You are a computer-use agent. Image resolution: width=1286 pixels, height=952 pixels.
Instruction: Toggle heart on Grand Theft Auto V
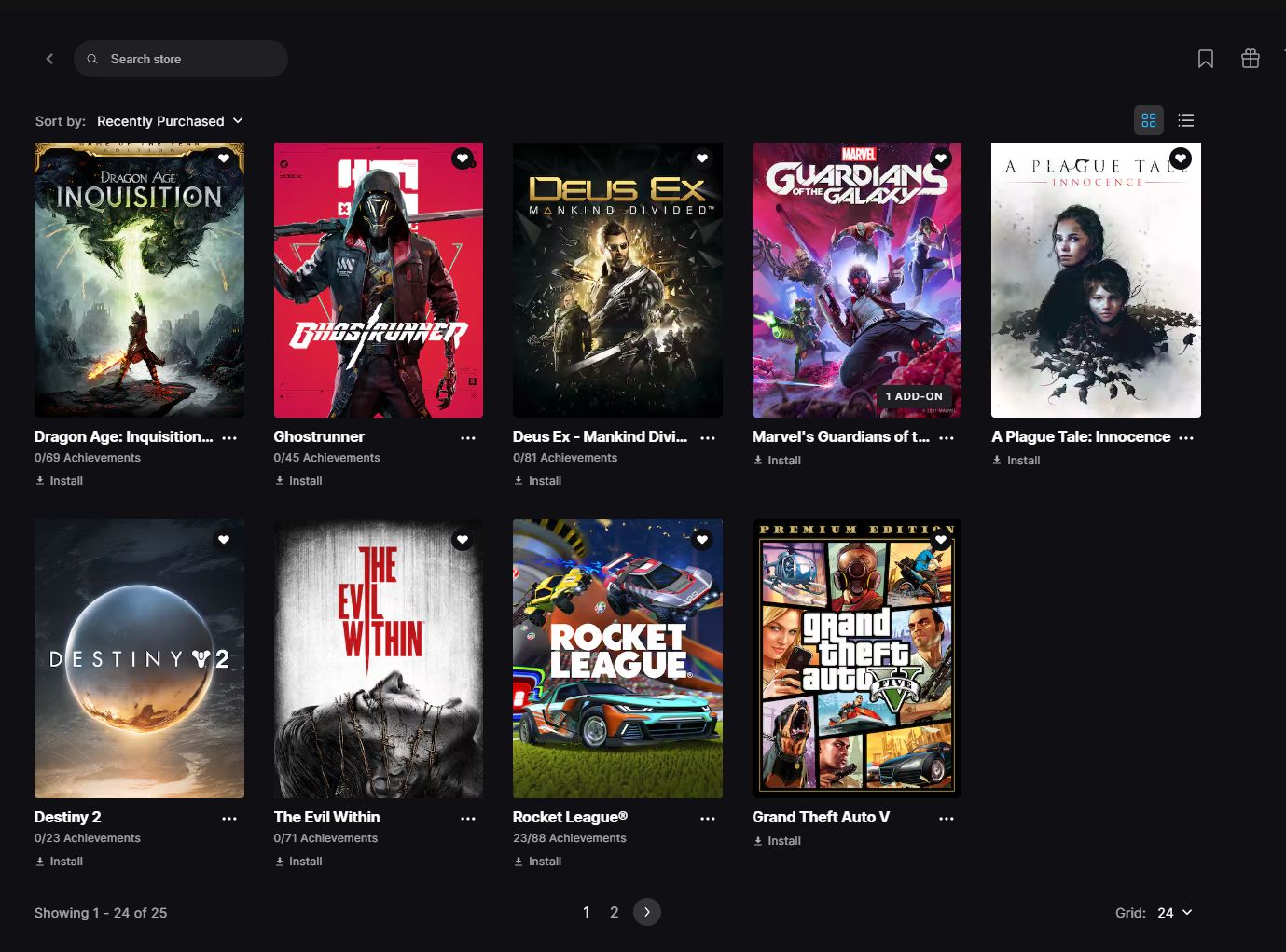click(x=941, y=539)
